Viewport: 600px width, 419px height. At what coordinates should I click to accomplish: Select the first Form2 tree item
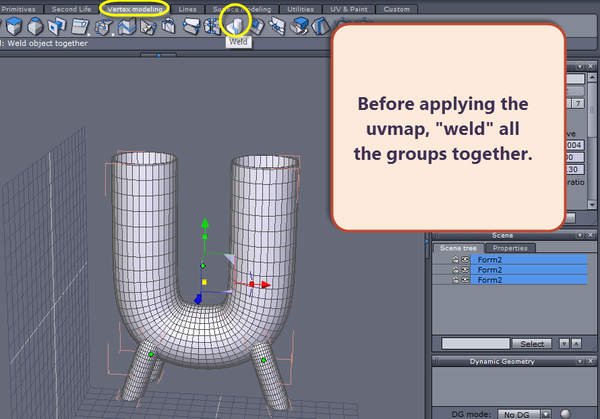pyautogui.click(x=529, y=259)
